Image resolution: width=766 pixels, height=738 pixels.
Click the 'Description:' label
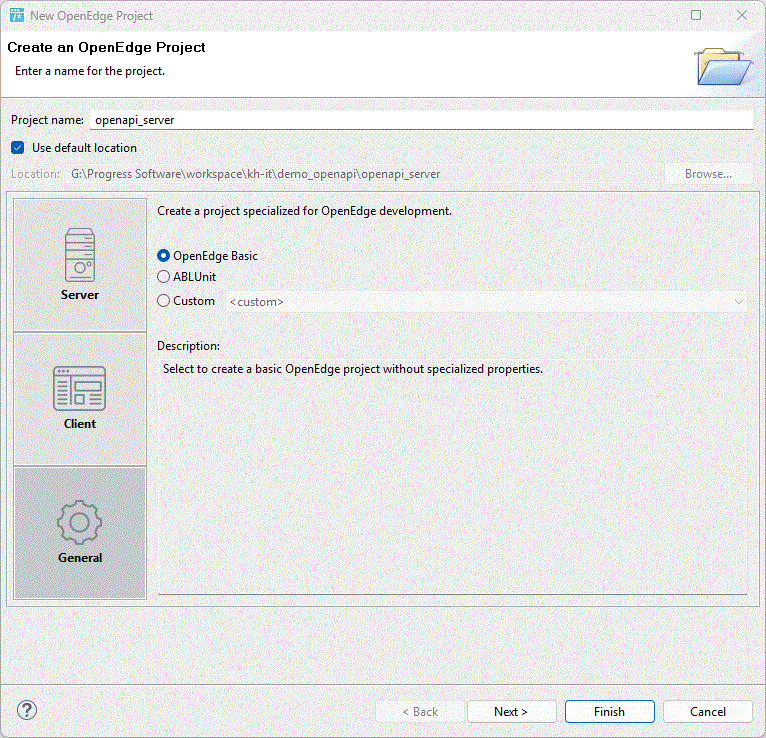click(188, 346)
